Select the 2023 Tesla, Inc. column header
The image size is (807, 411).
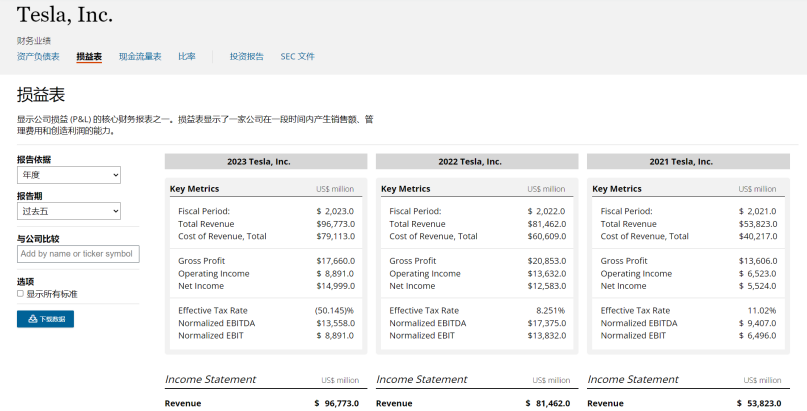tap(266, 162)
